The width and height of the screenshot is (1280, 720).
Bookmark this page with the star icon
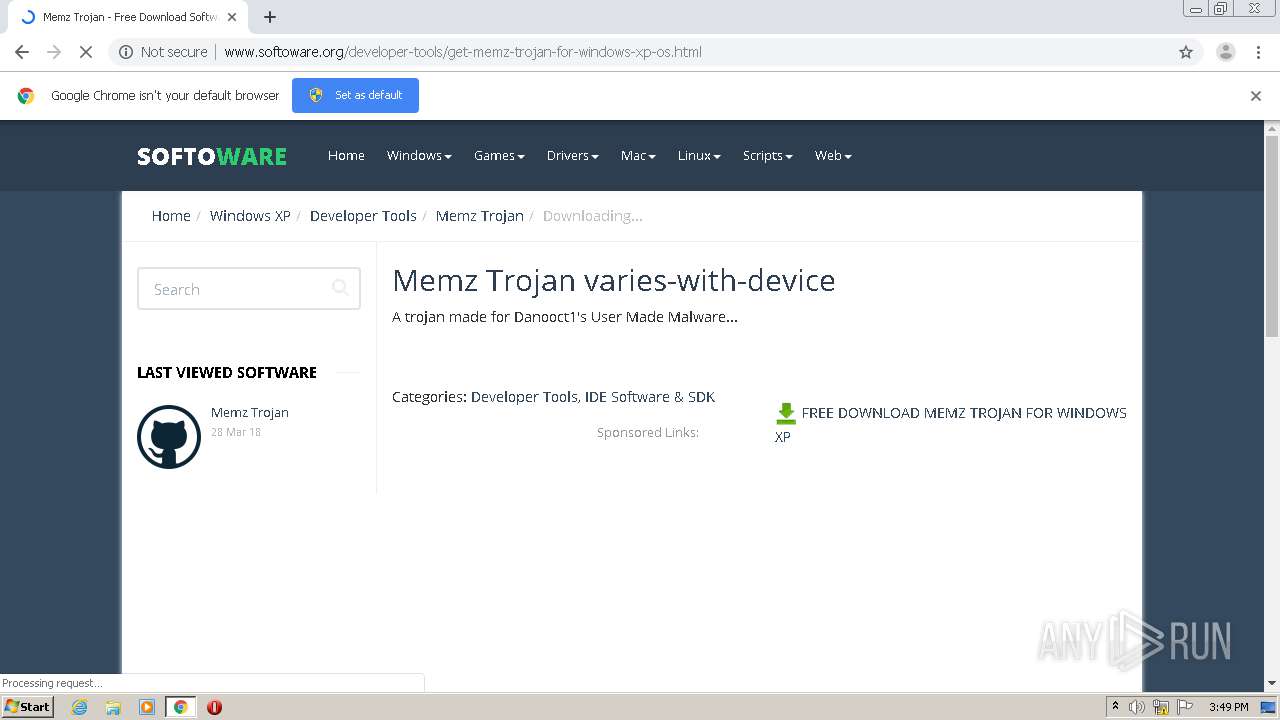point(1186,52)
